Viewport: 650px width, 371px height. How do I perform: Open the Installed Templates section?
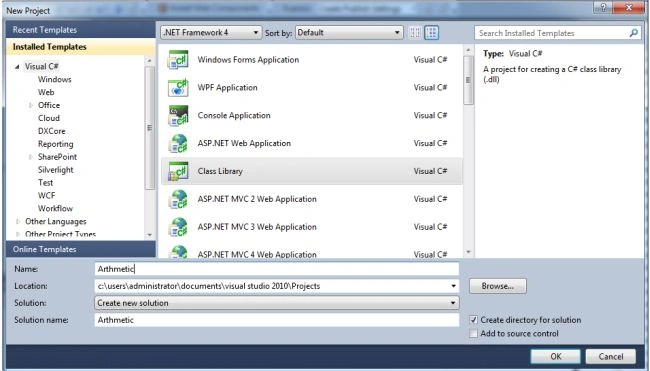81,47
